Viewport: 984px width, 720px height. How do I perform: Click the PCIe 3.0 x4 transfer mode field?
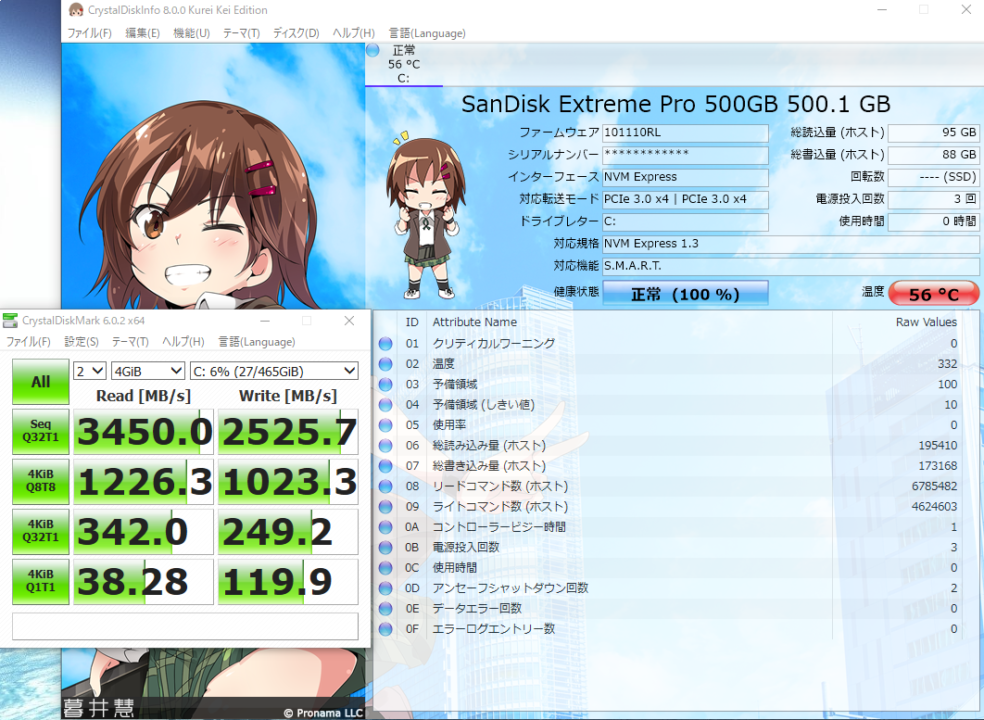click(x=685, y=200)
